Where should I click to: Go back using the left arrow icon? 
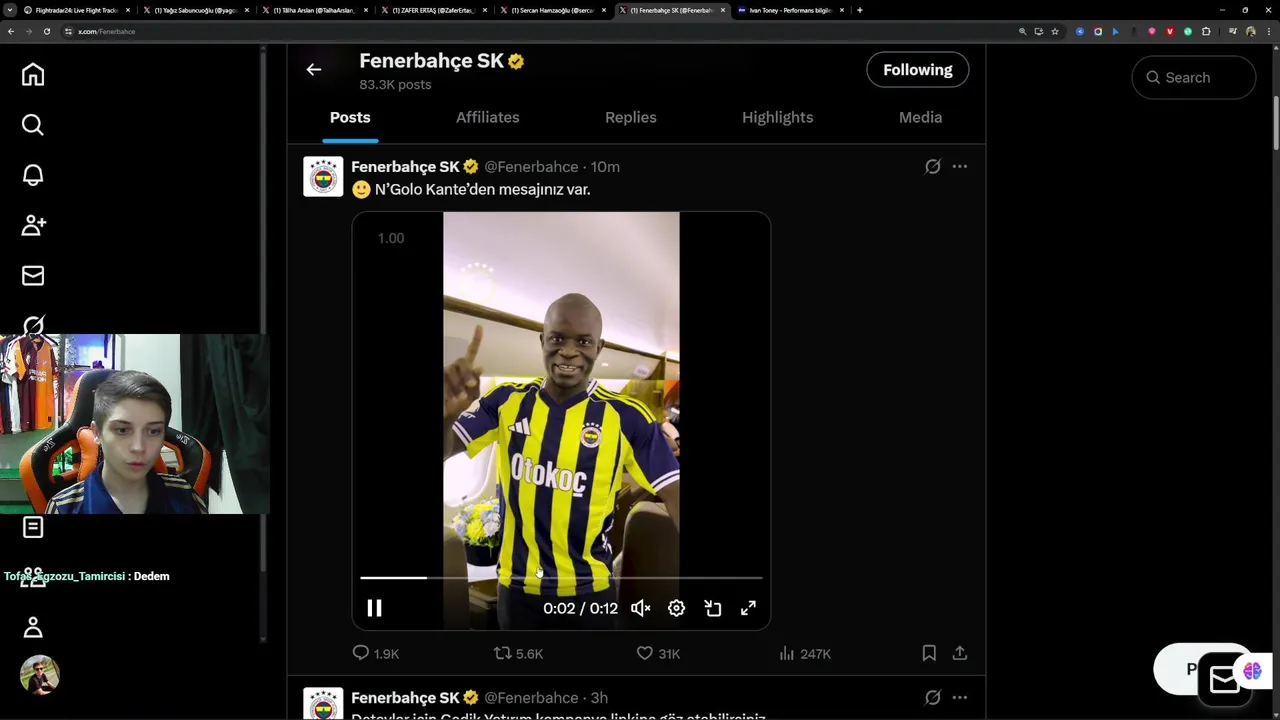(314, 69)
